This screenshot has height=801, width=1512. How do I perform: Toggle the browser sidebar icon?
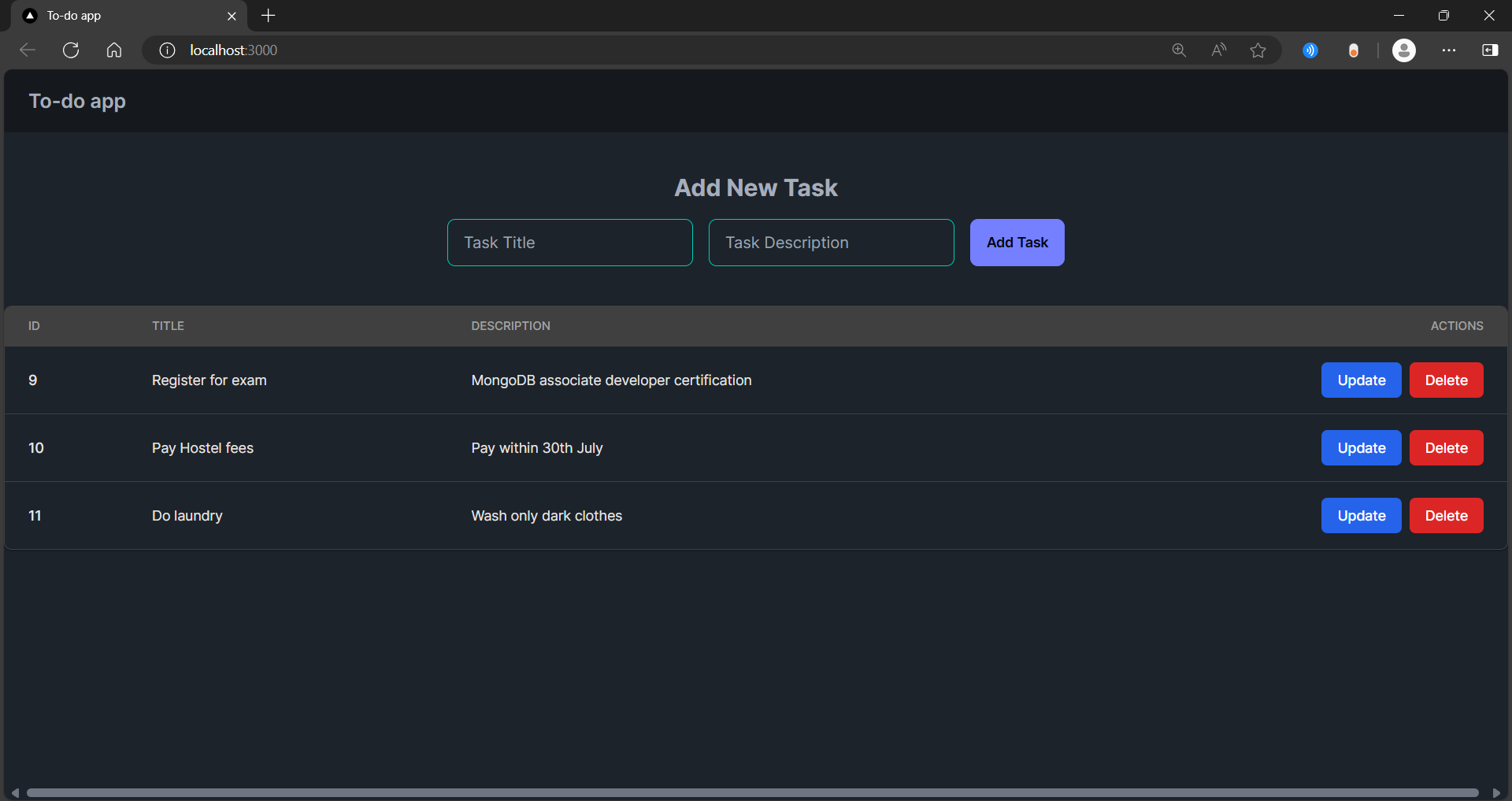point(1490,50)
